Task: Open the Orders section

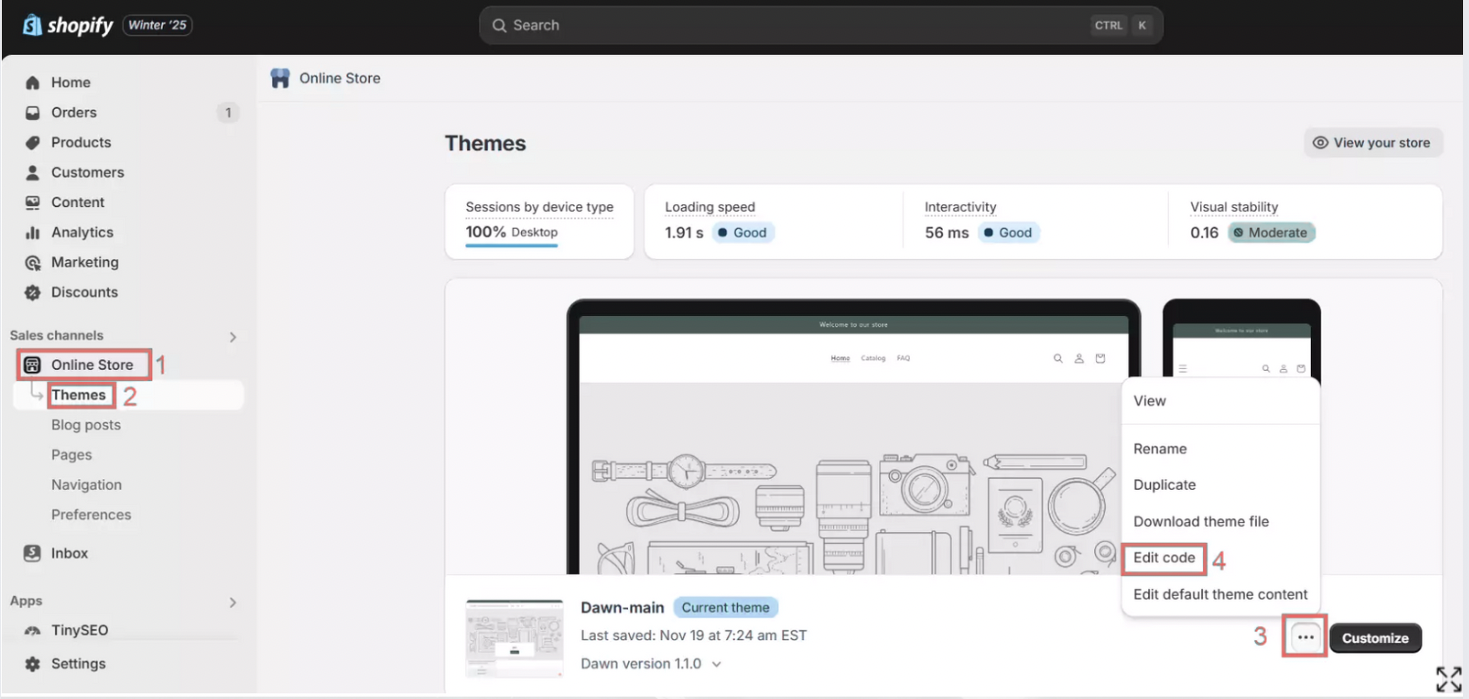Action: coord(74,112)
